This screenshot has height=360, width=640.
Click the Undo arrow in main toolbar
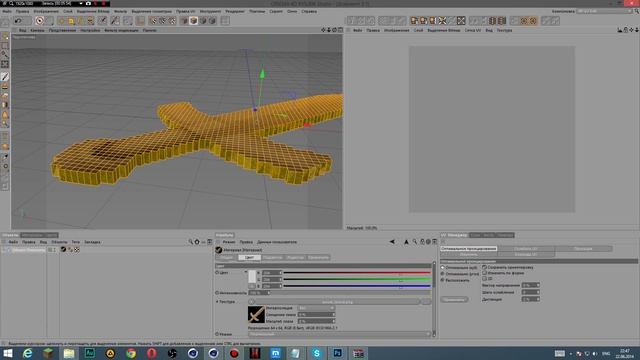click(x=18, y=21)
